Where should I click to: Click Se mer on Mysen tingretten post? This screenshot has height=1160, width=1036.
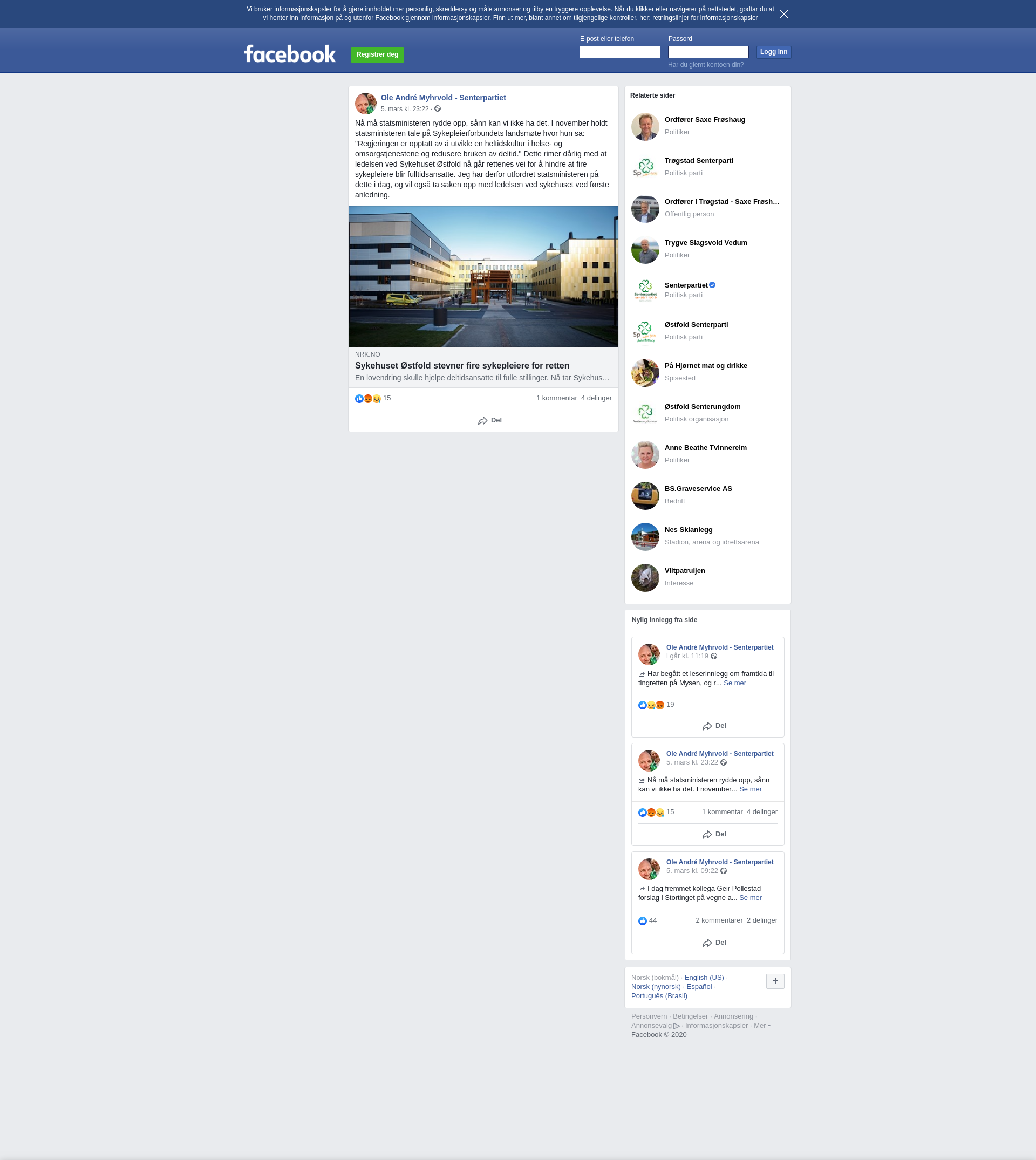[x=734, y=683]
